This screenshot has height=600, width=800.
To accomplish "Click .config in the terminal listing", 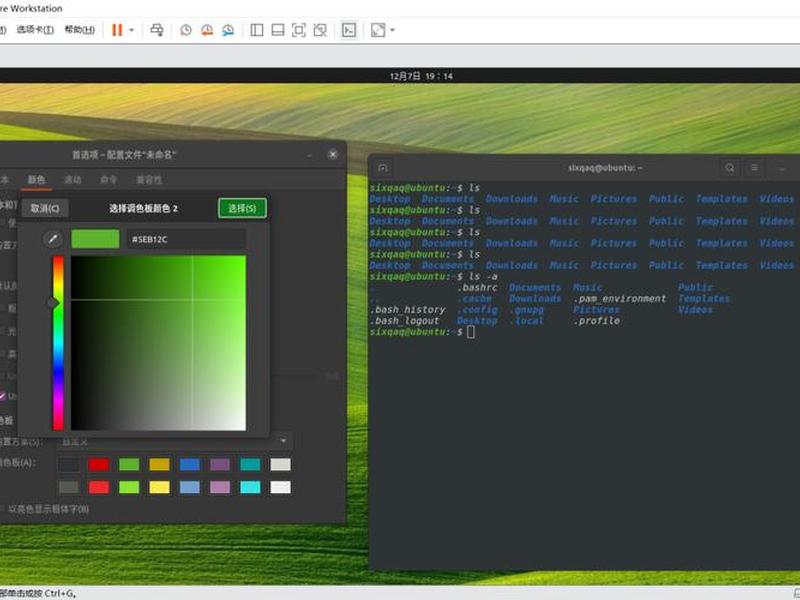I will tap(477, 310).
